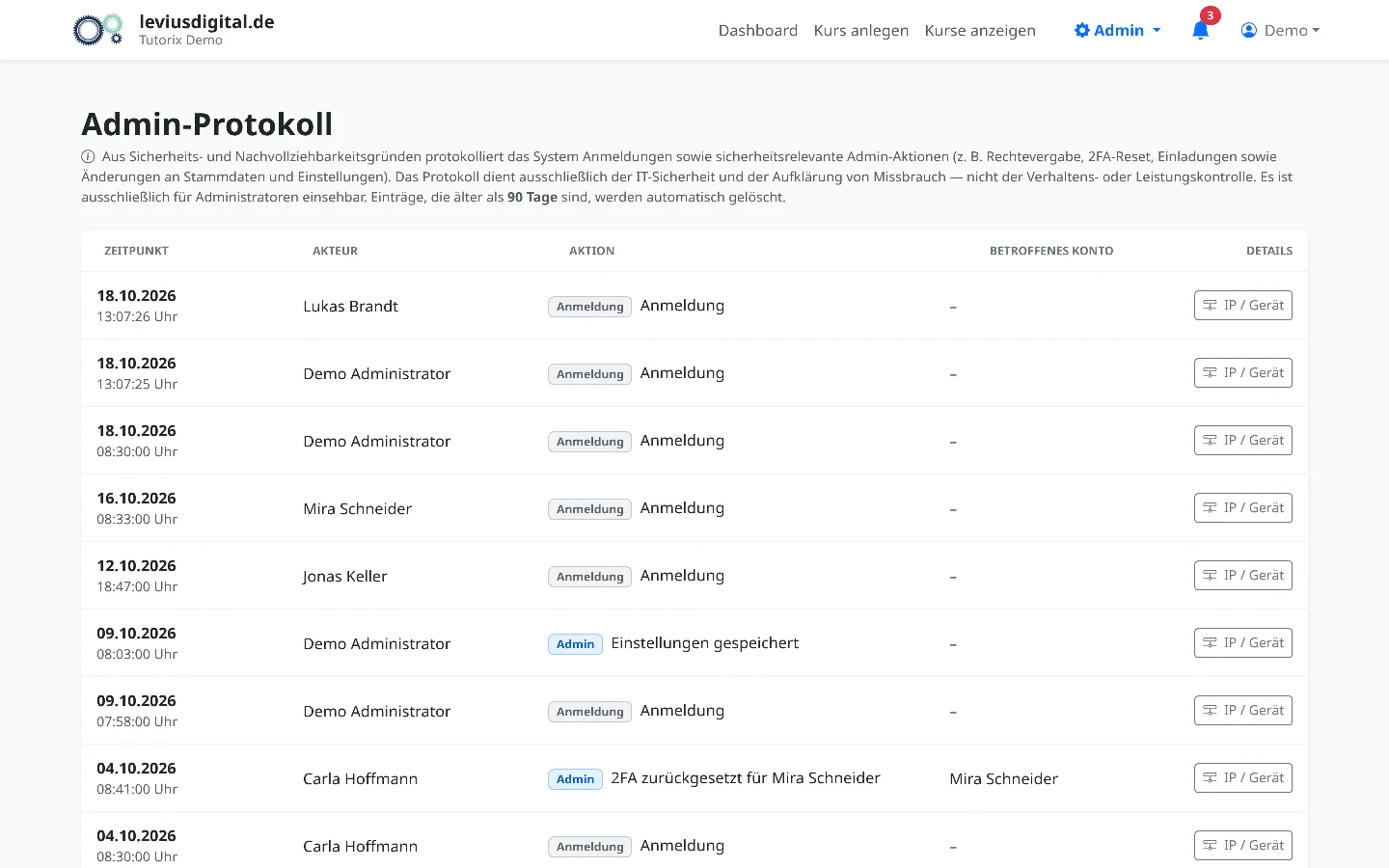Click the info icon beside protocol description

(x=88, y=156)
